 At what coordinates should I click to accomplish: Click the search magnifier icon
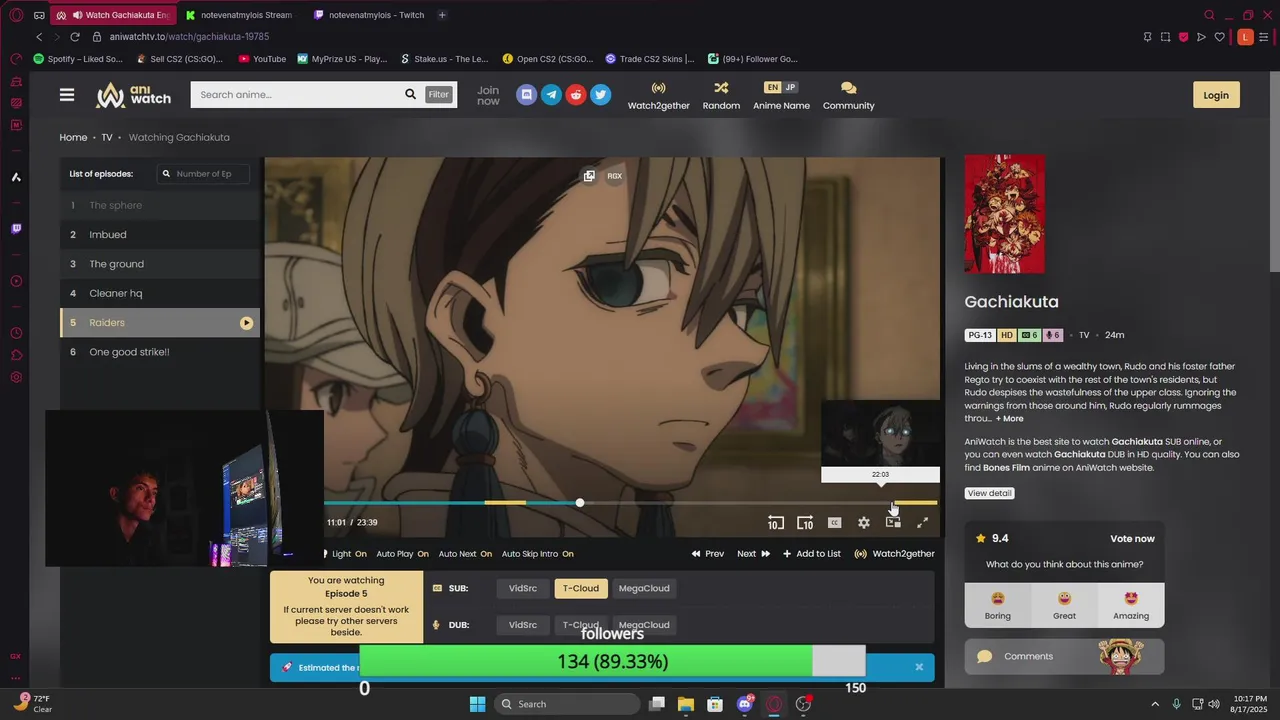click(x=410, y=94)
